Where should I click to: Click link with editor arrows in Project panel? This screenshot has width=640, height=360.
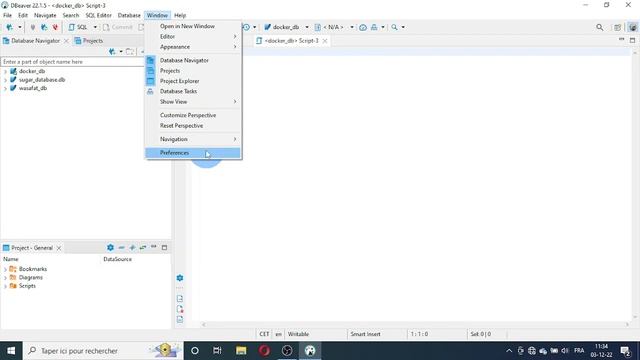tap(143, 247)
